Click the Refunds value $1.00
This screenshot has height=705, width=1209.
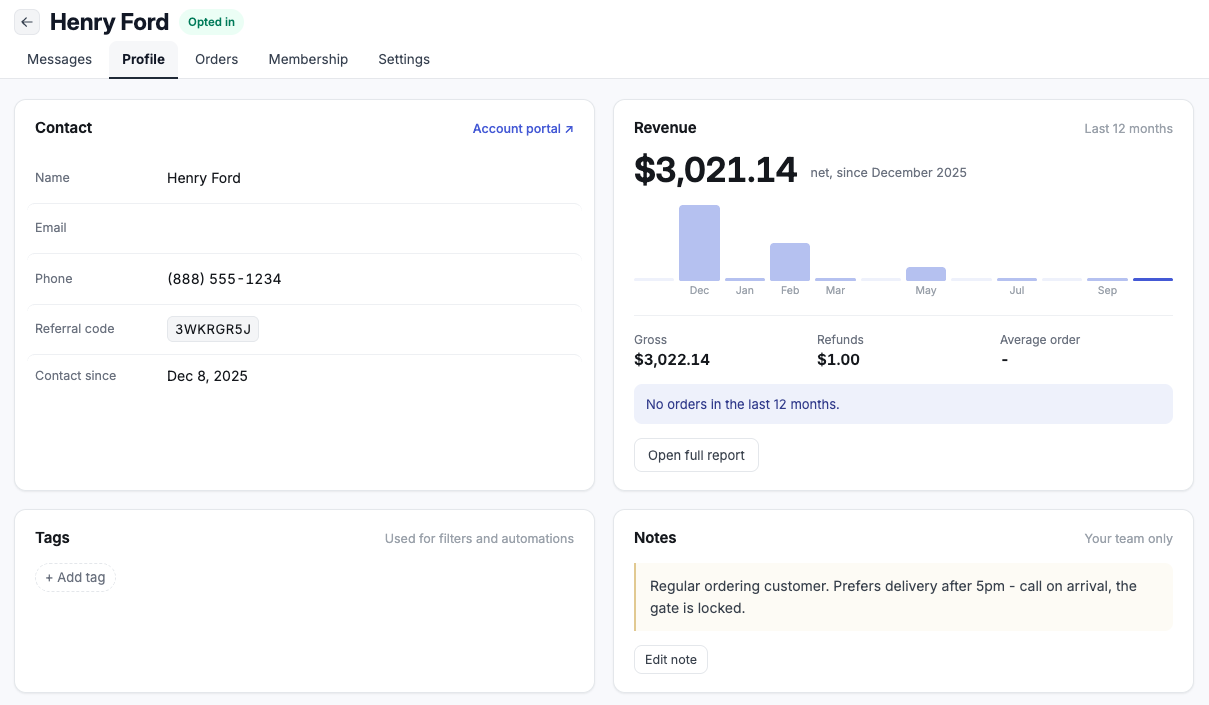[x=838, y=359]
